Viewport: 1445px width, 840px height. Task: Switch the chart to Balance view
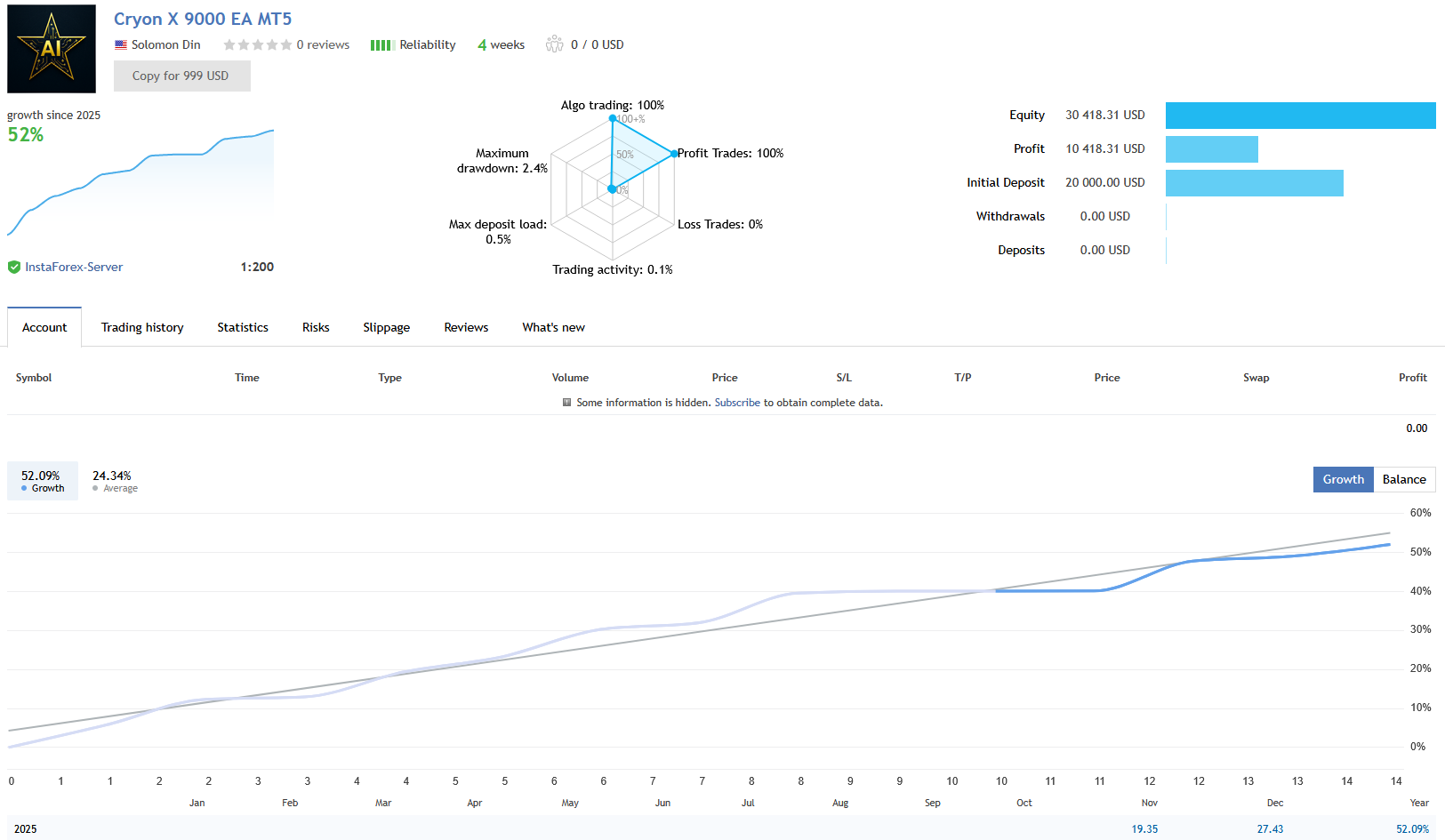click(1403, 479)
